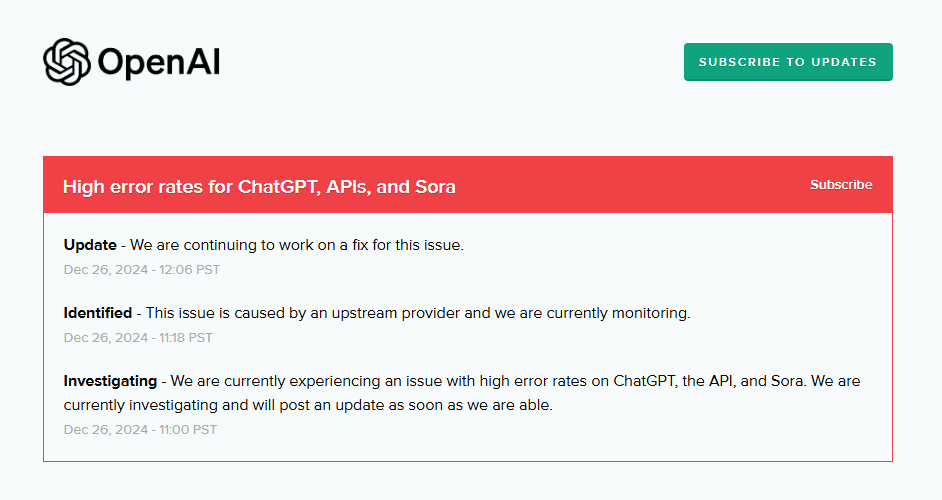Screen dimensions: 942x500
Task: Click the OpenAI wordmark text
Action: click(x=159, y=63)
